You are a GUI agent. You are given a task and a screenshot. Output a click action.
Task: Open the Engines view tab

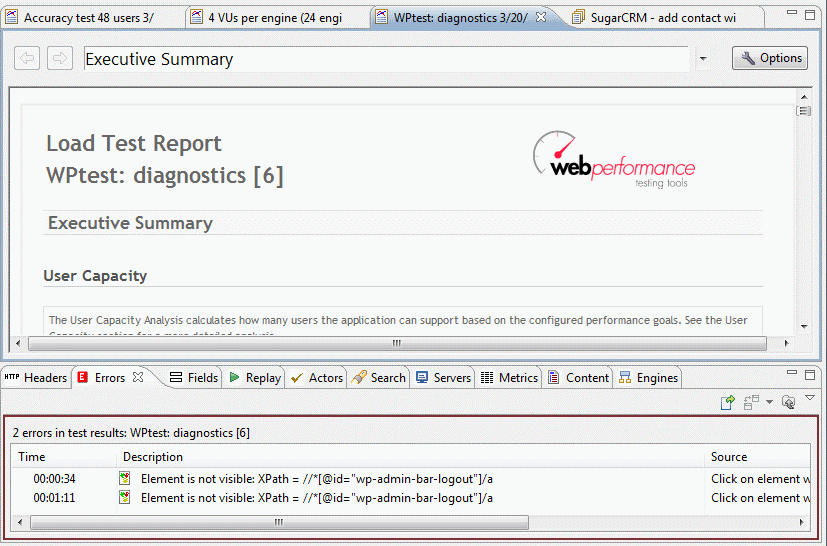[648, 378]
